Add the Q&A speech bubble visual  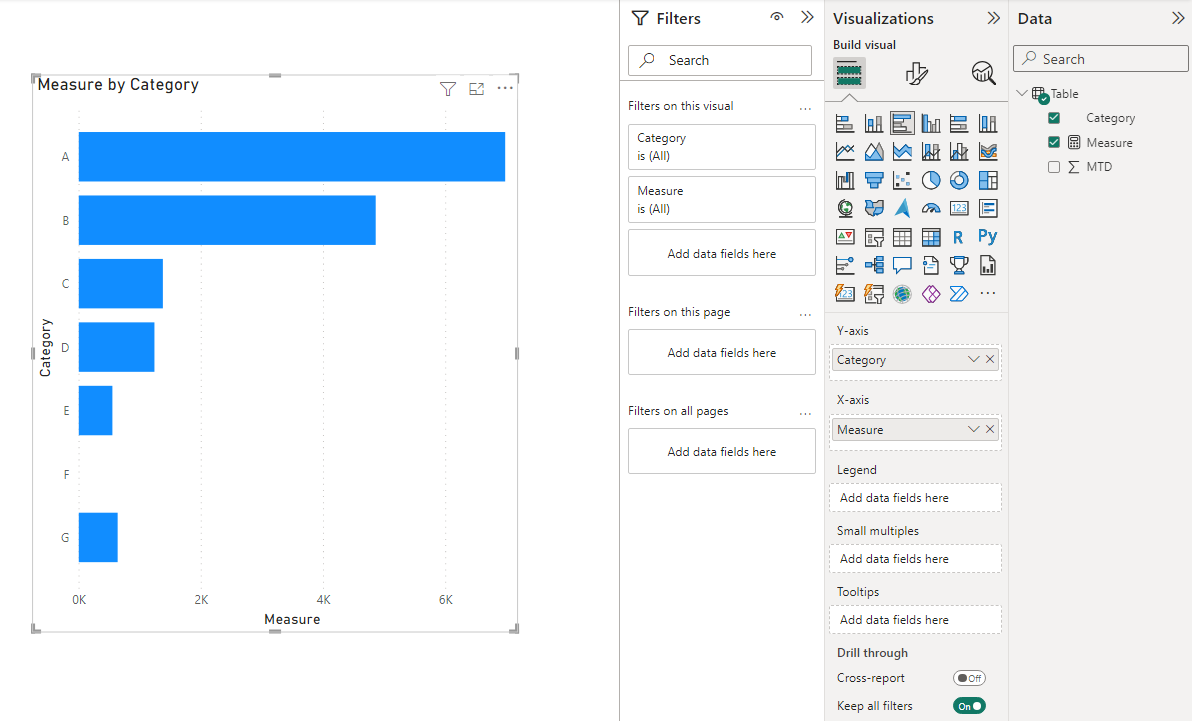pos(902,265)
